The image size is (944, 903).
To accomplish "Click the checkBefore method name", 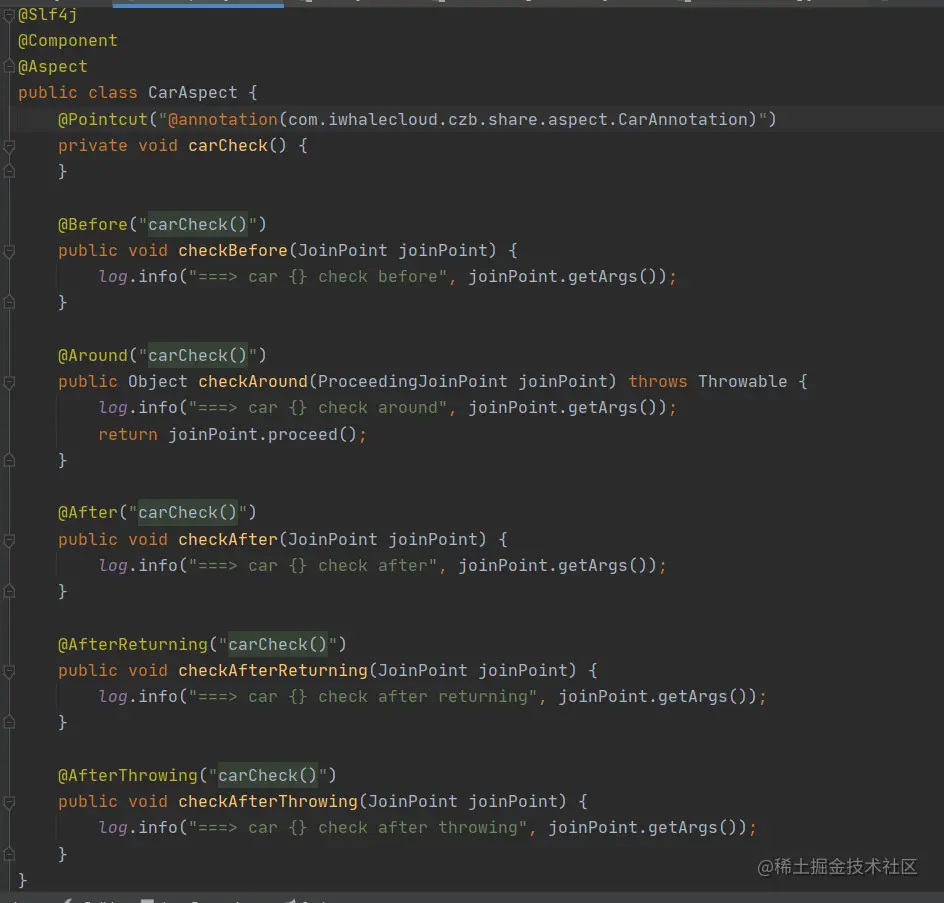I will point(233,250).
